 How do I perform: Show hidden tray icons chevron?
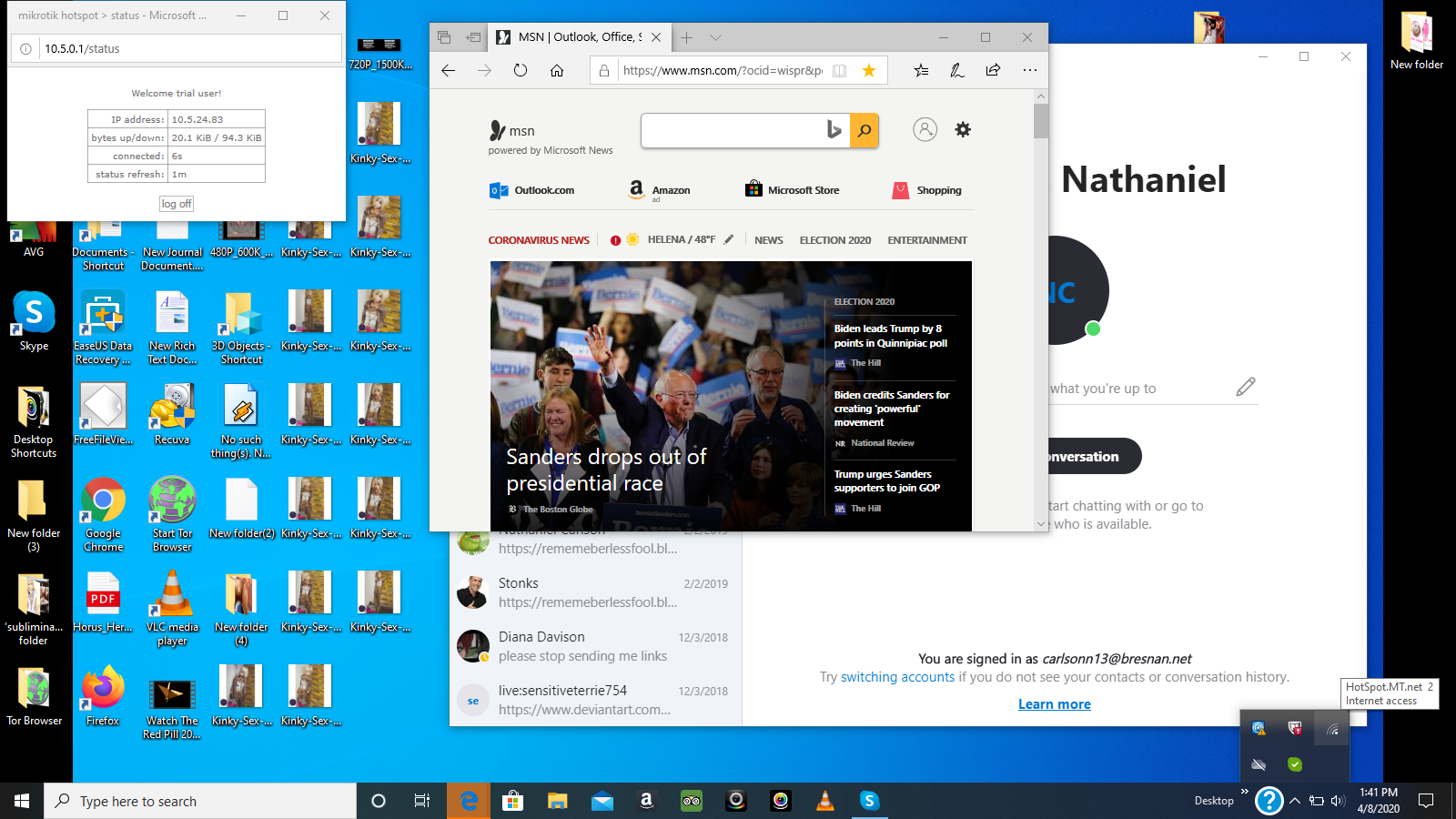pyautogui.click(x=1295, y=801)
